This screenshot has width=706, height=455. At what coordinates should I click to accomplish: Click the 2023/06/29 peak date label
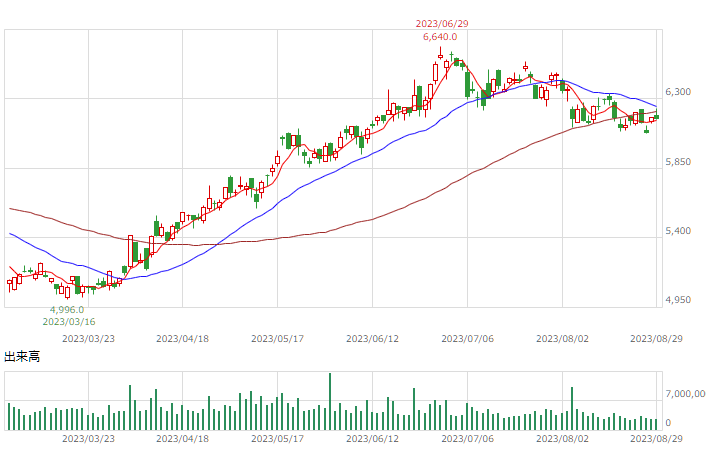pyautogui.click(x=442, y=23)
